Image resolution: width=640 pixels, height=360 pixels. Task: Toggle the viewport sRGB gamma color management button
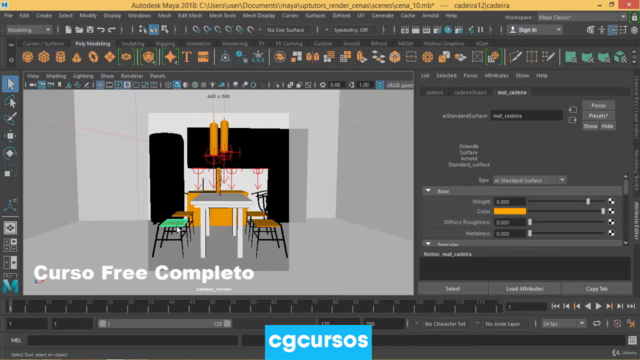pos(380,85)
